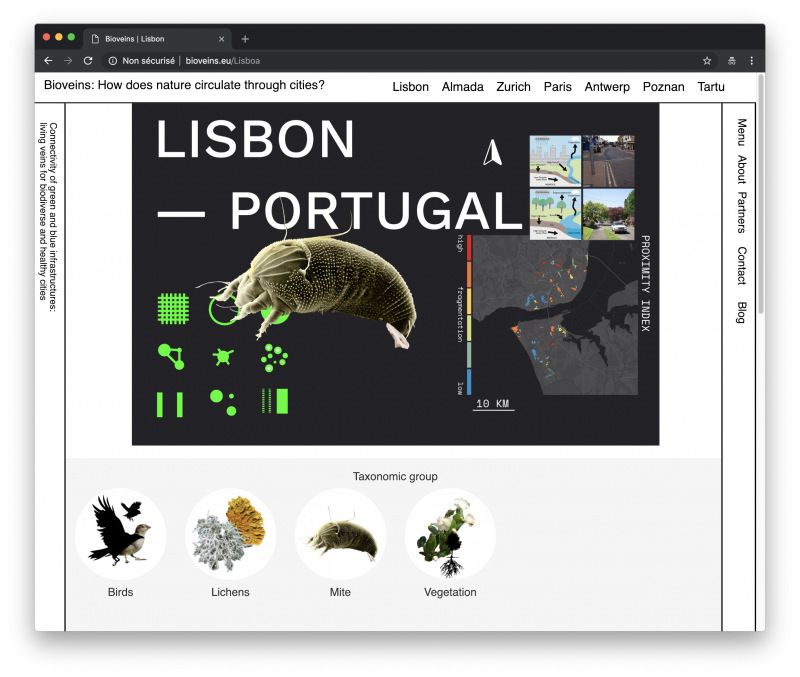Open a new browser tab

tap(245, 39)
